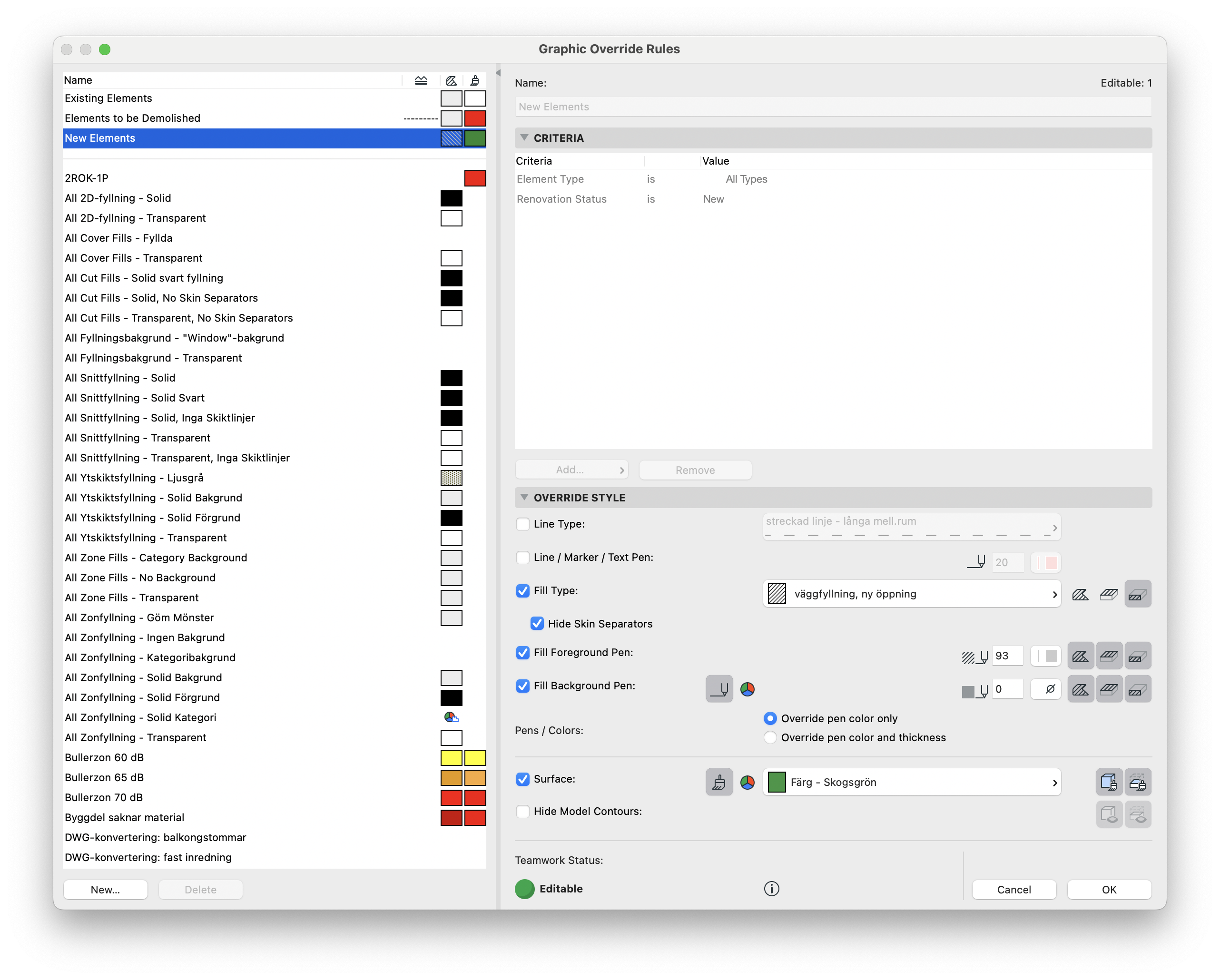The height and width of the screenshot is (980, 1220).
Task: Click the Fill Foreground Pen number field
Action: [1007, 656]
